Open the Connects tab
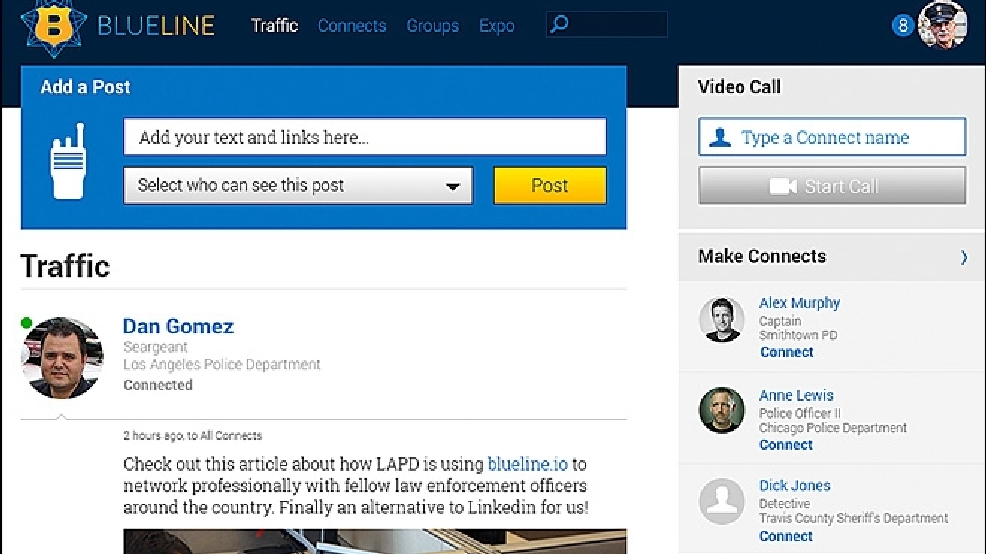 point(352,26)
